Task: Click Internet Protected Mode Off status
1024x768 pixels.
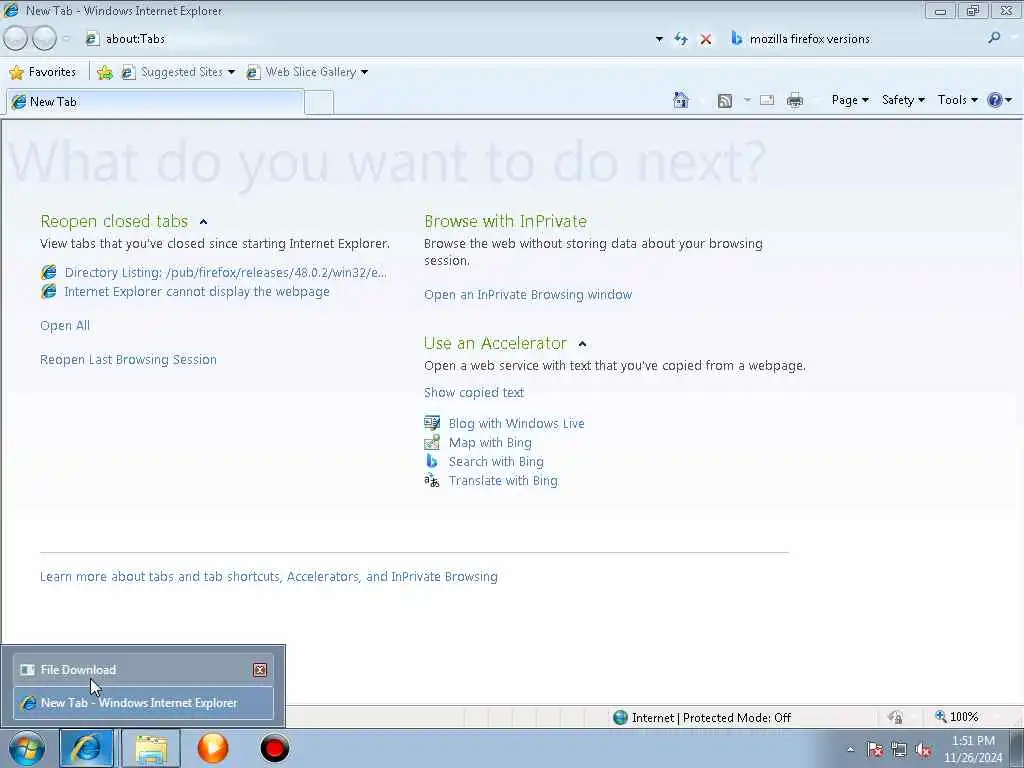Action: pos(702,718)
